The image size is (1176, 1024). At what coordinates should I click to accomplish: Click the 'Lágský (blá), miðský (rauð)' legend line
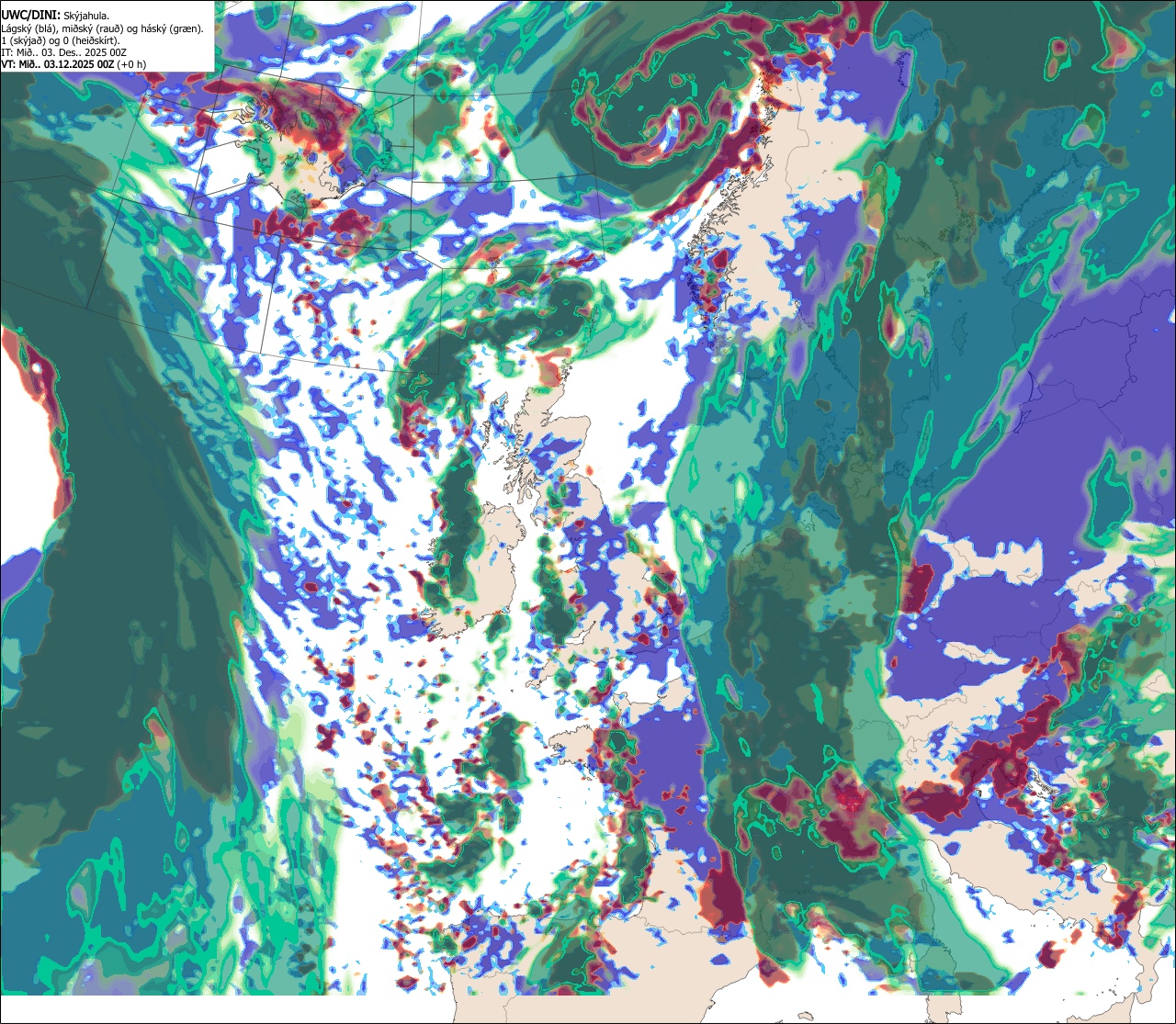103,28
